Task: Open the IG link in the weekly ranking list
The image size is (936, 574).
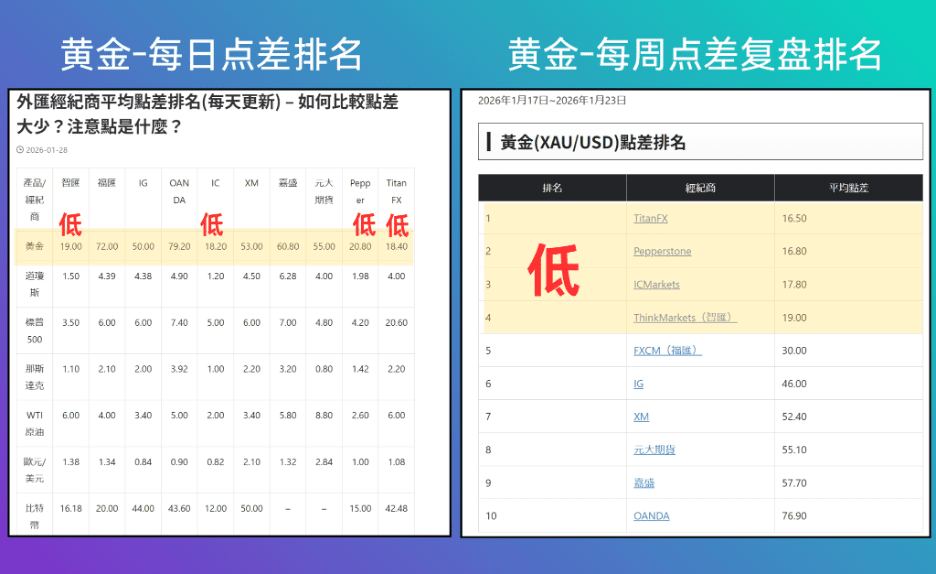Action: click(x=639, y=383)
